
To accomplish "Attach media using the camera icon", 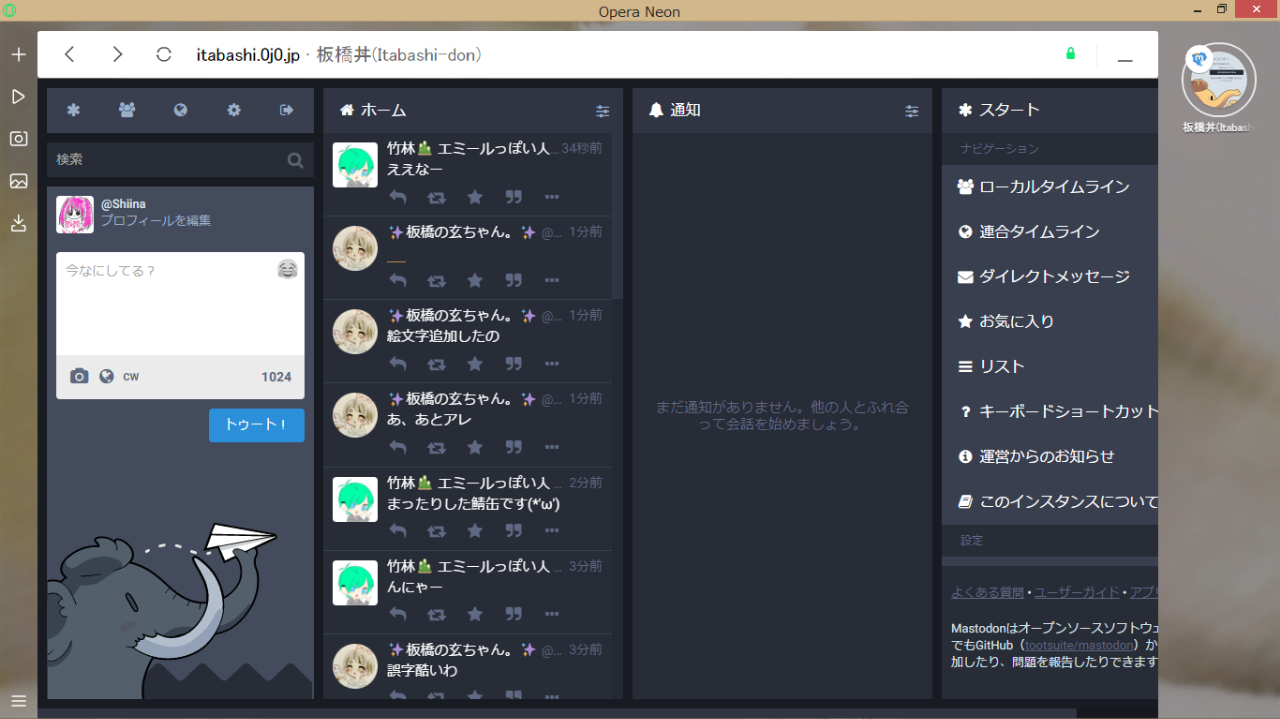I will 79,376.
